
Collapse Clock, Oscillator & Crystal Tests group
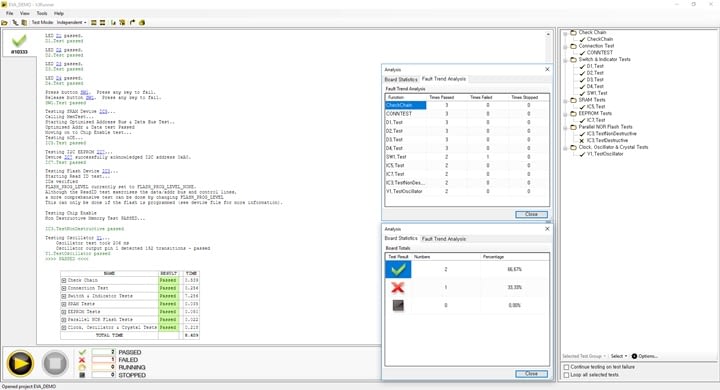pyautogui.click(x=566, y=147)
